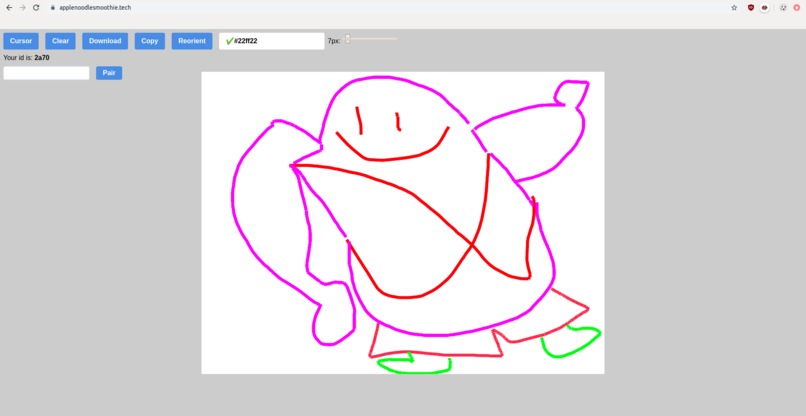Click the Pair button
Screen dimensions: 806x416
point(109,73)
